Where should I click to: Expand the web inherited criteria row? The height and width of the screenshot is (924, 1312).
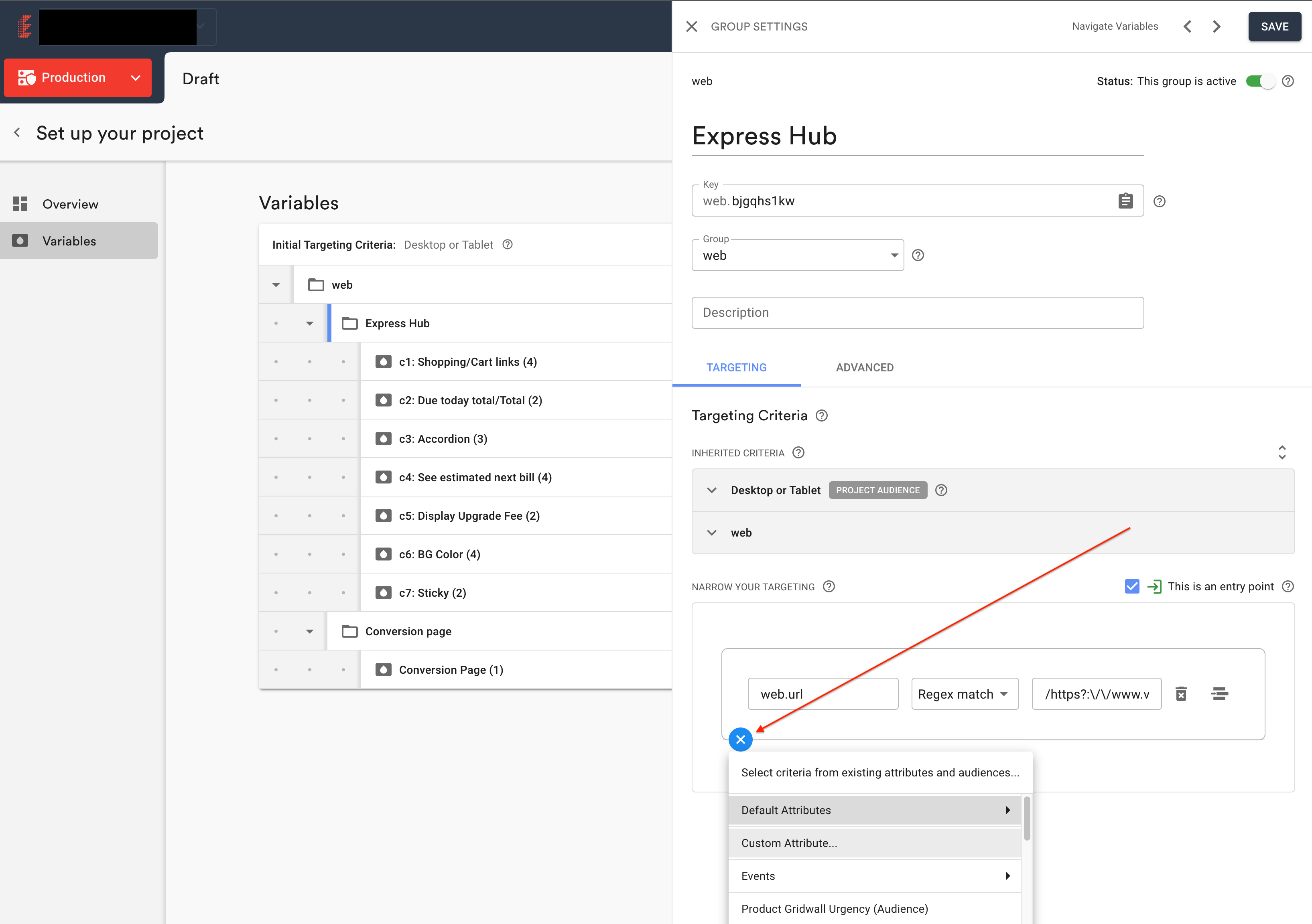point(711,533)
